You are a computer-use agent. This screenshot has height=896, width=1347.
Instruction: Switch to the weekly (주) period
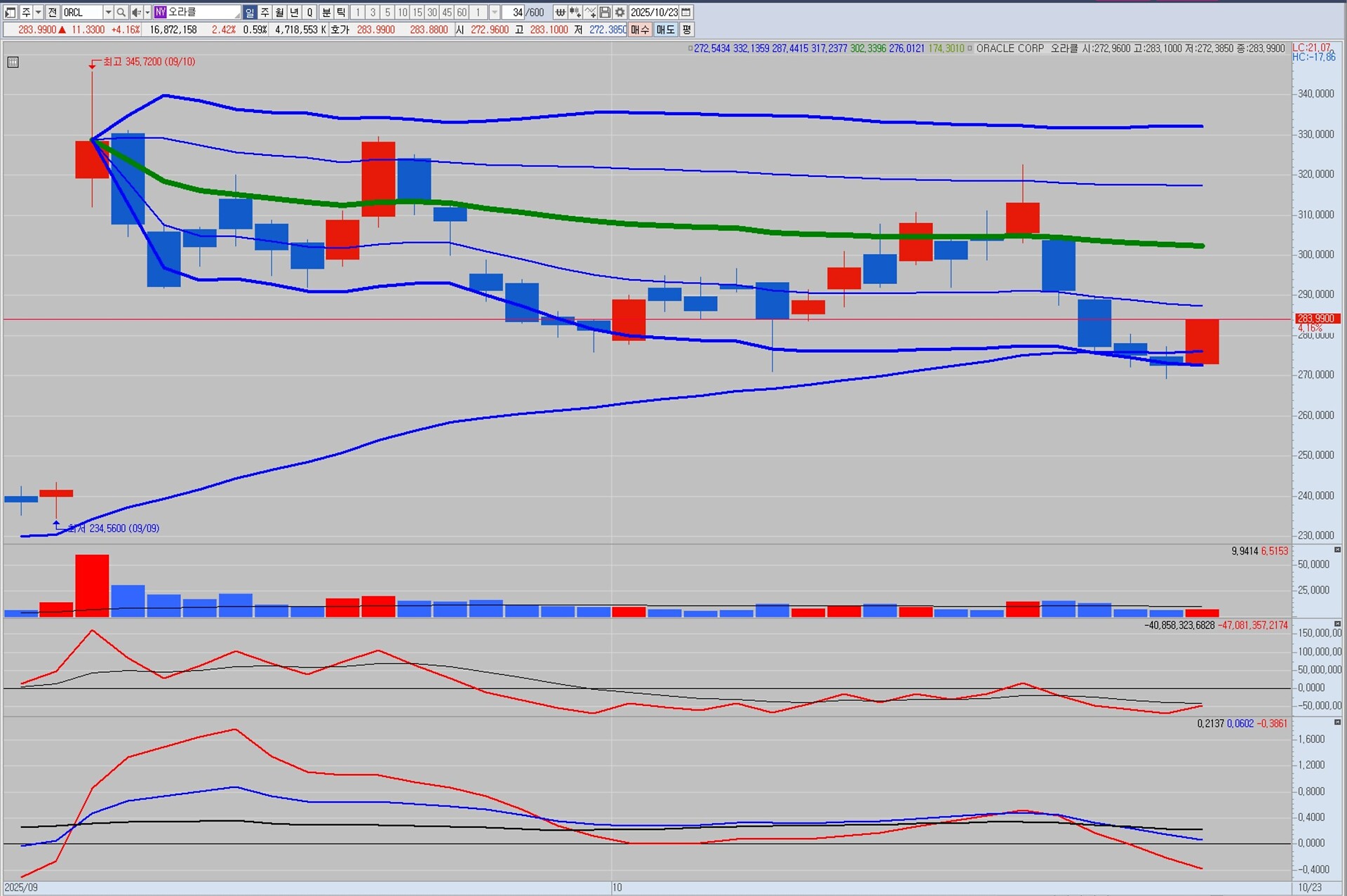pos(264,12)
